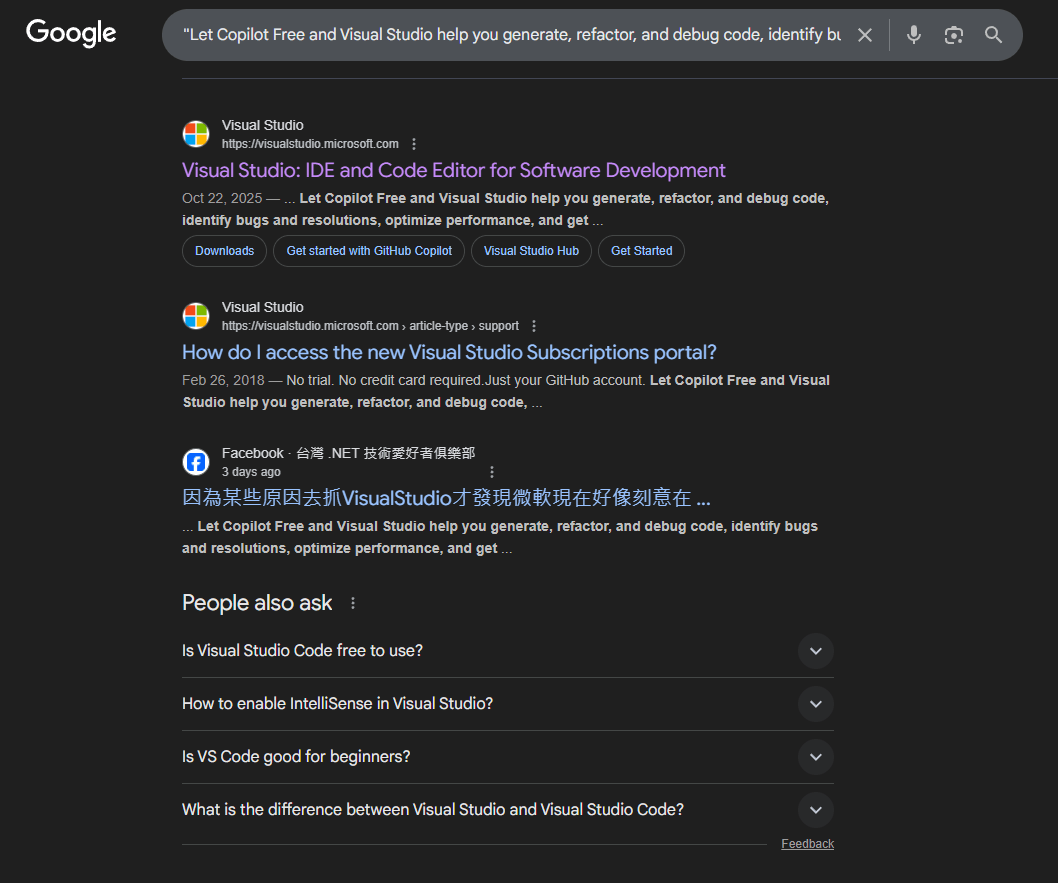
Task: Open the three-dot menu beside People also ask
Action: (352, 603)
